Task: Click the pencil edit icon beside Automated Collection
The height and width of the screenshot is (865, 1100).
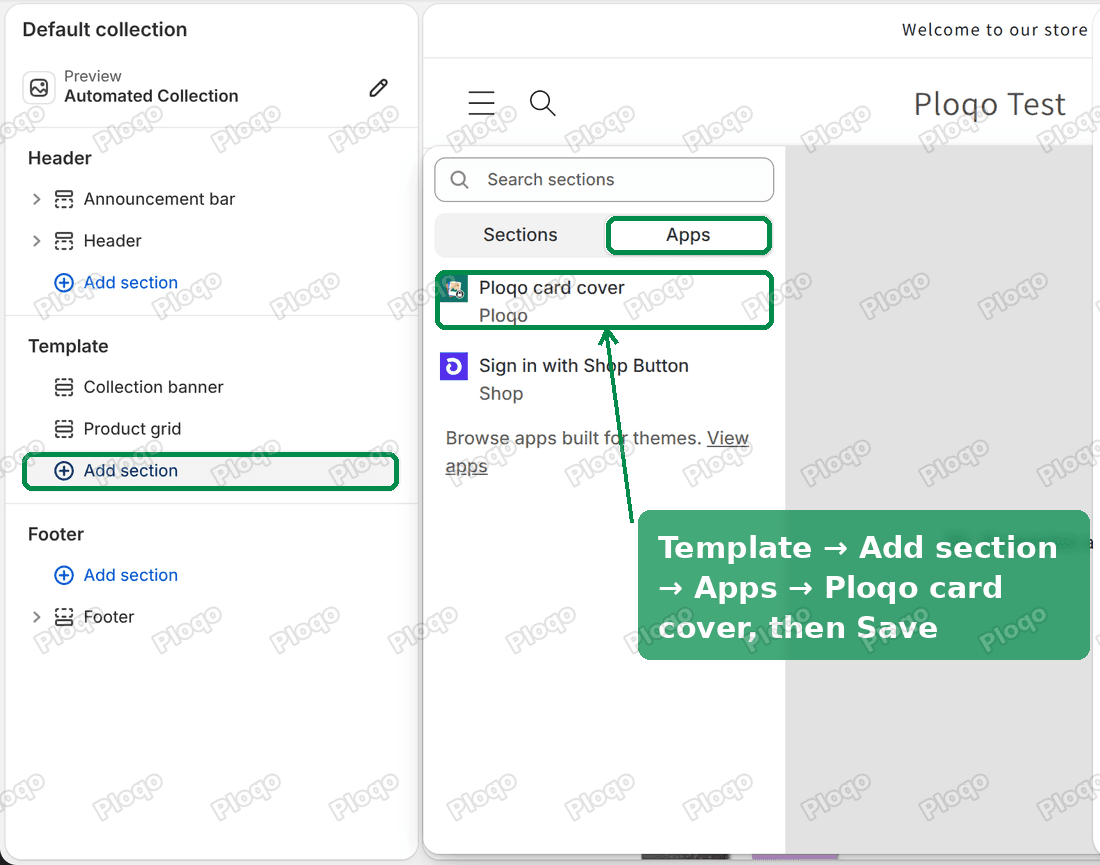Action: click(x=379, y=88)
